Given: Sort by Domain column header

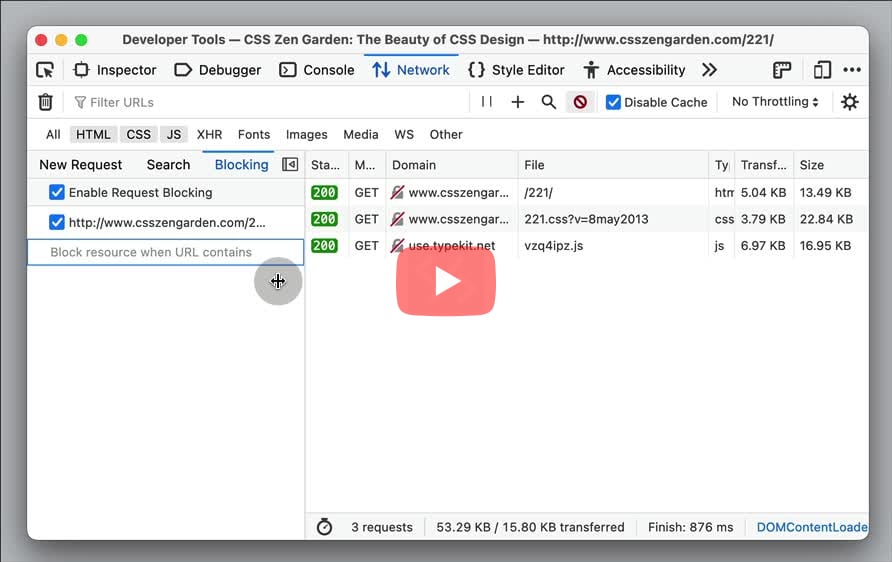Looking at the screenshot, I should 452,165.
